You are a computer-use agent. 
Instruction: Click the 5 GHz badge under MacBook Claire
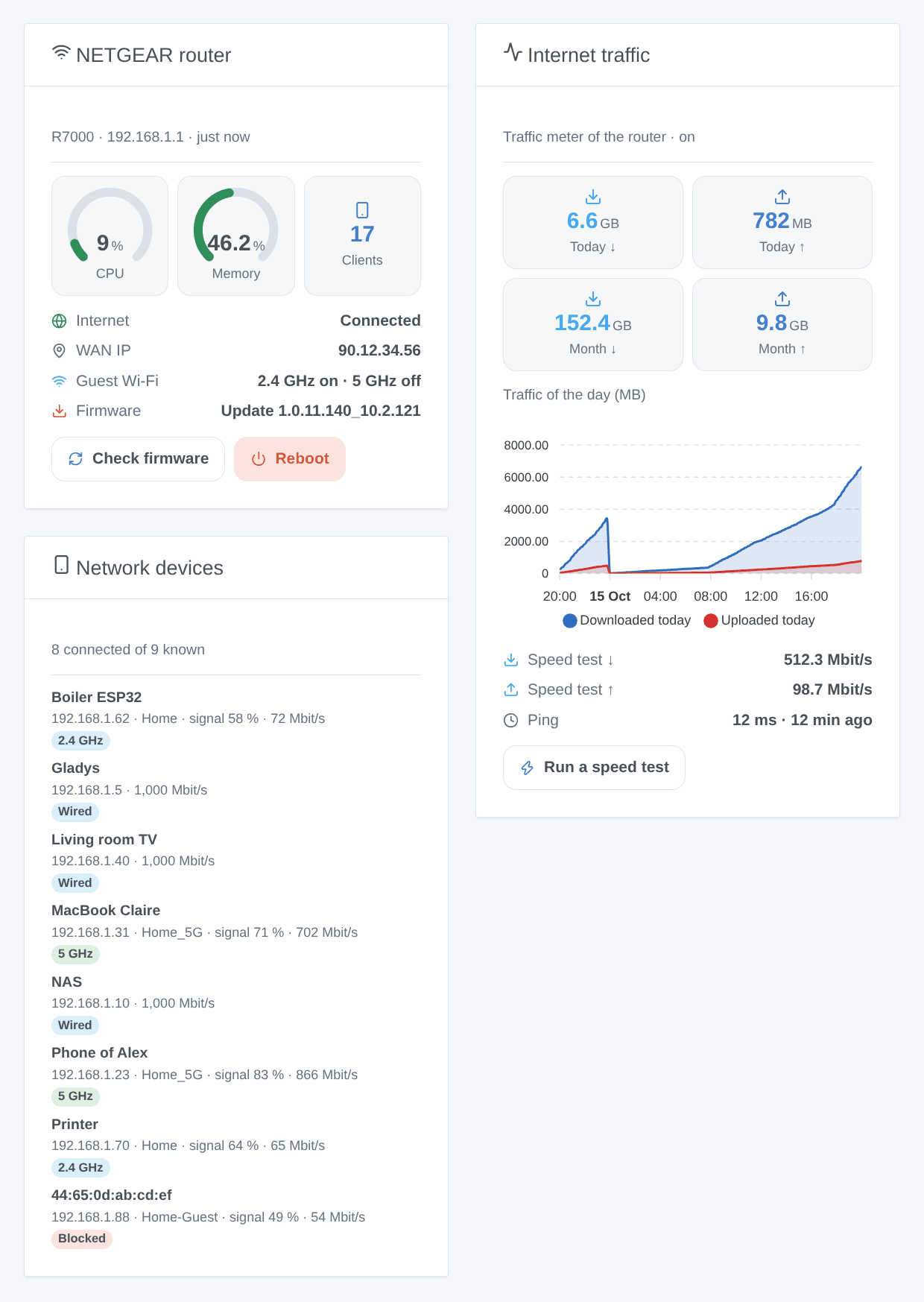tap(75, 954)
